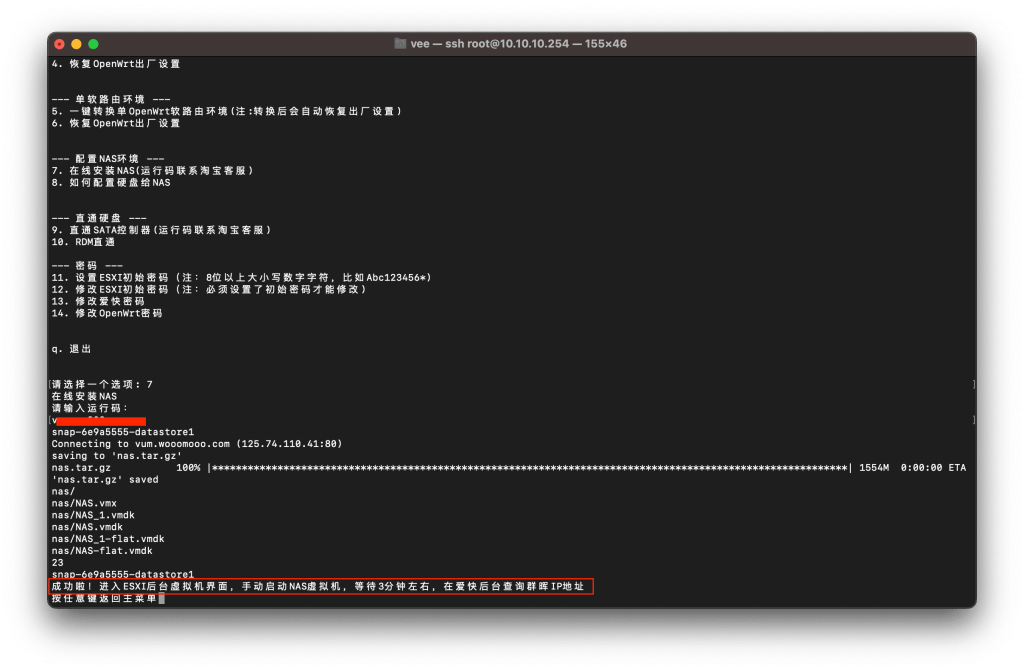
Task: Click menu line 7 在线安装NAS
Action: [x=152, y=170]
